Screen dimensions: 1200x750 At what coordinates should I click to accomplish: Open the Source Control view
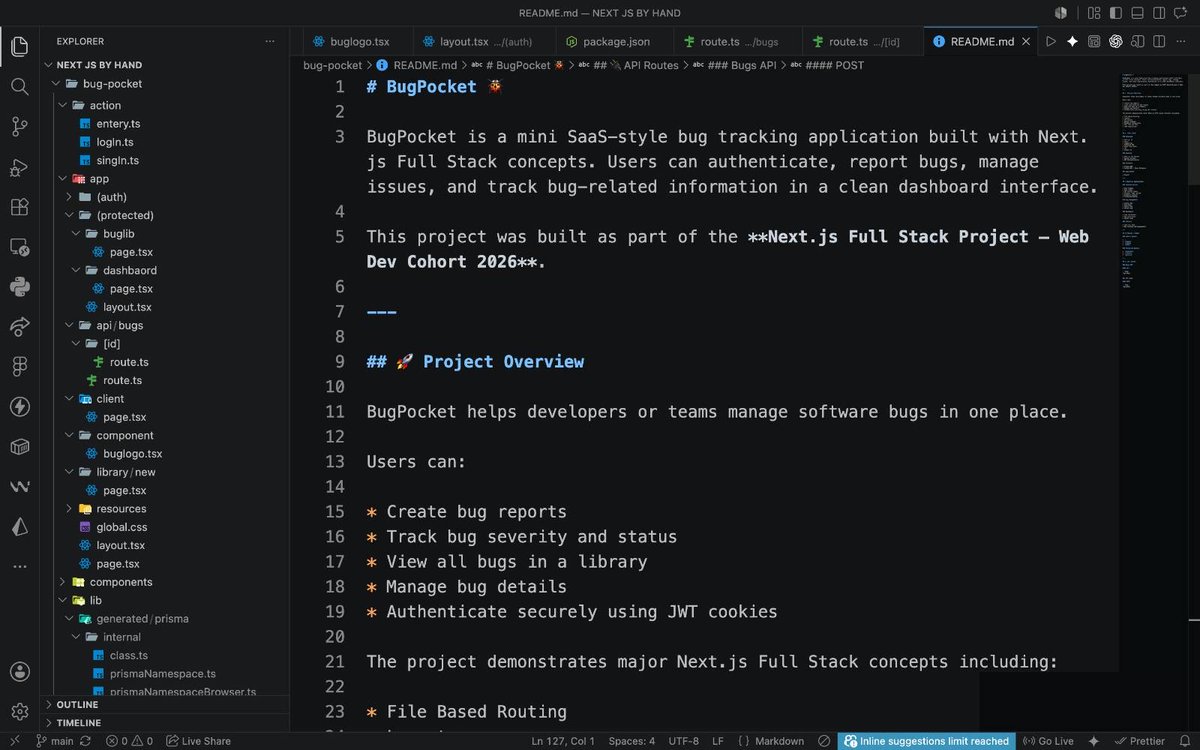[x=19, y=126]
